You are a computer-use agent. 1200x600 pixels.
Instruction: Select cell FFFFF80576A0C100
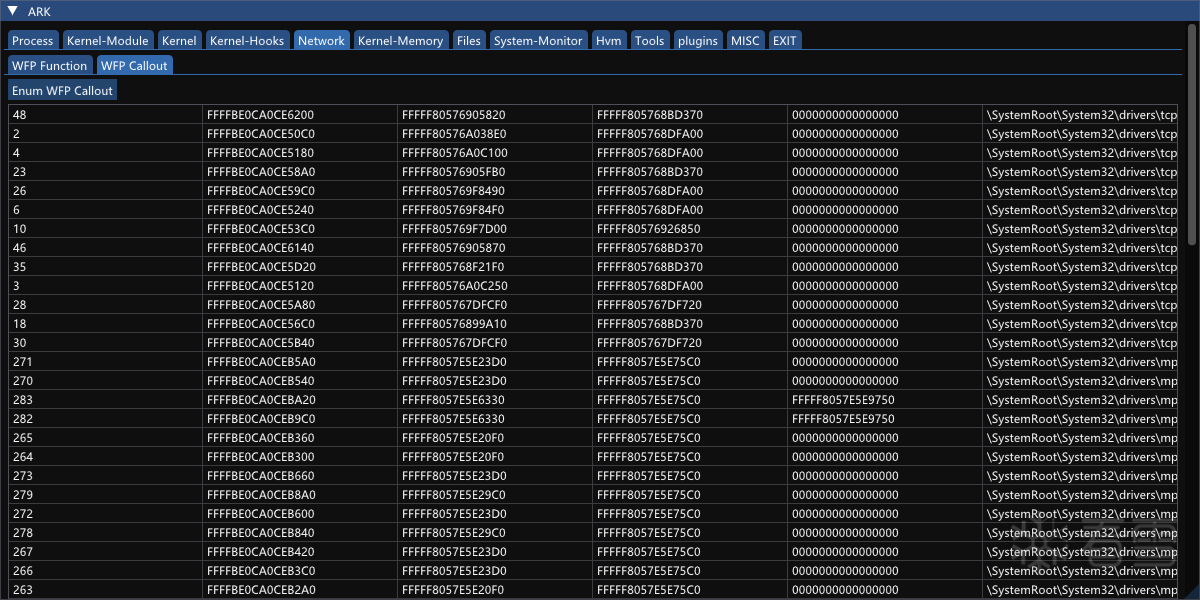(x=495, y=153)
